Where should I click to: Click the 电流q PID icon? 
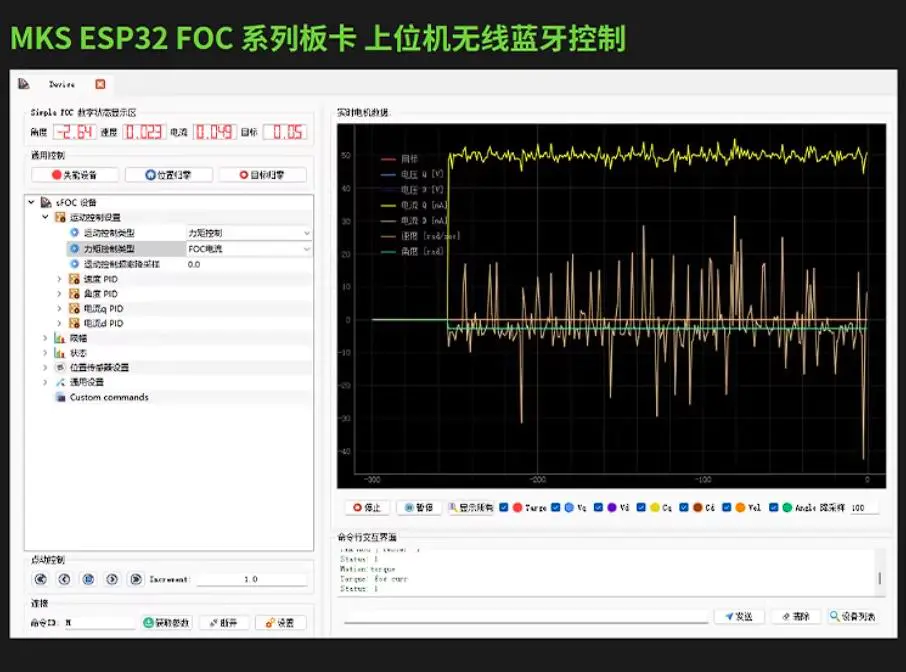pyautogui.click(x=75, y=309)
